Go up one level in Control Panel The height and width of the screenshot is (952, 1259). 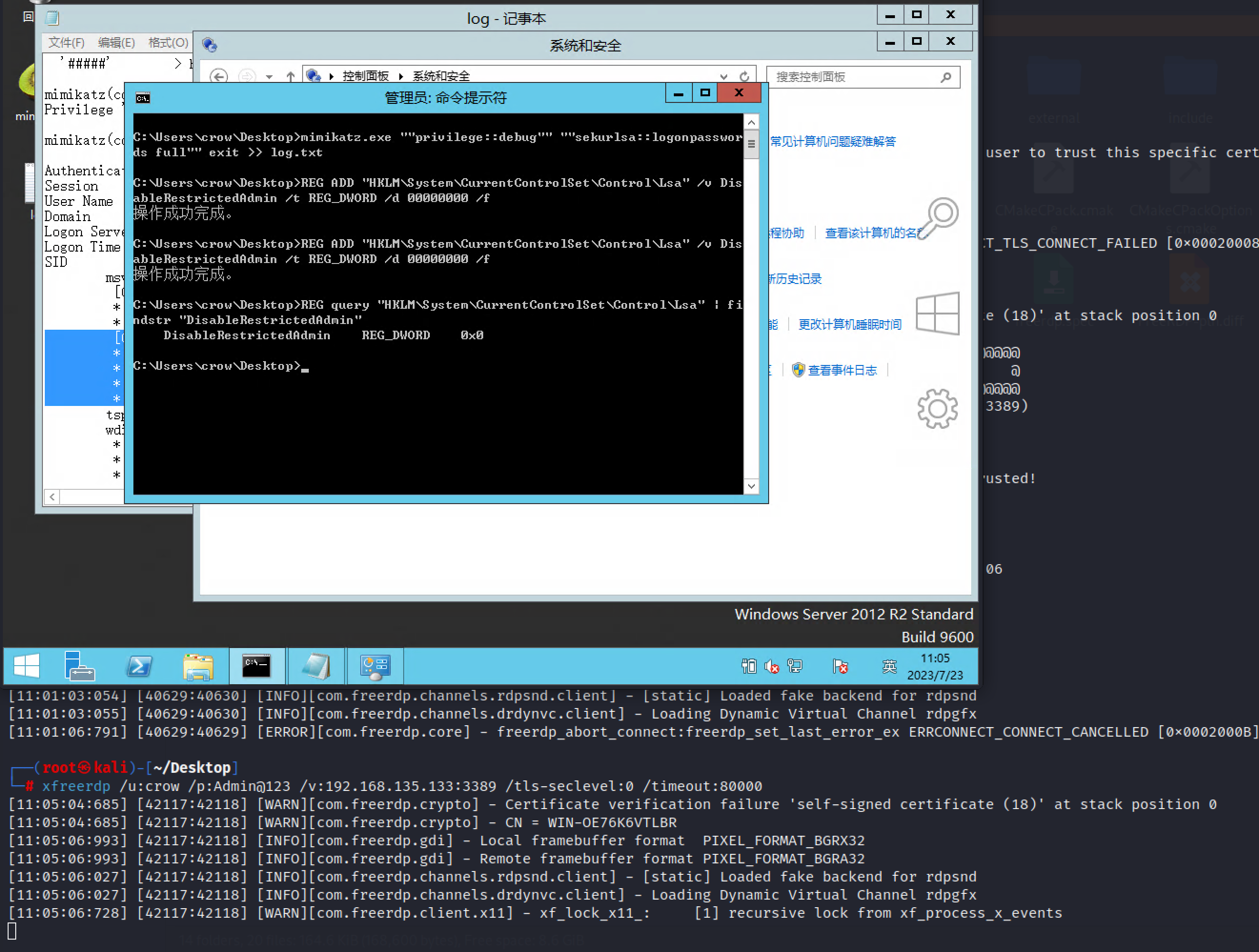pyautogui.click(x=290, y=76)
